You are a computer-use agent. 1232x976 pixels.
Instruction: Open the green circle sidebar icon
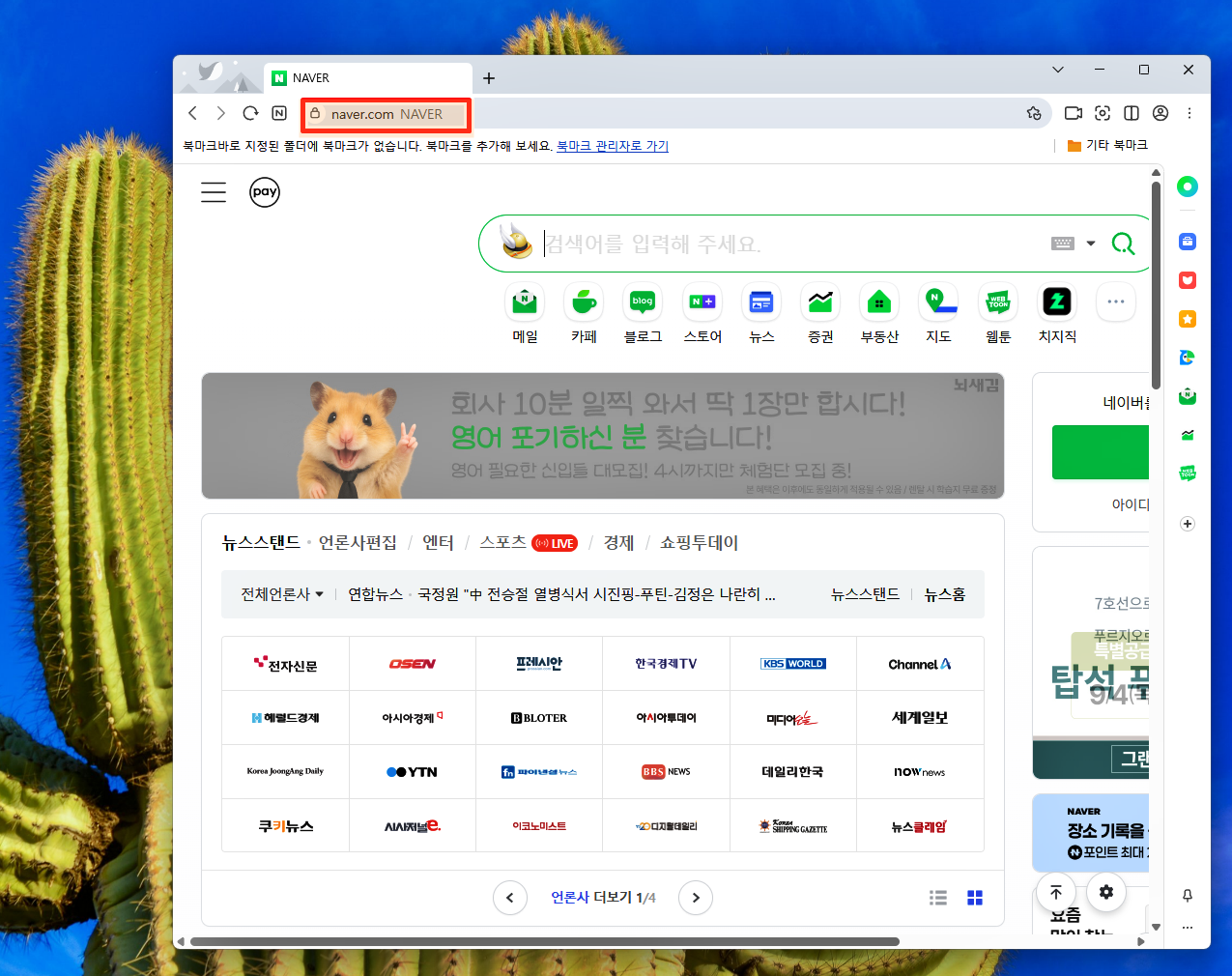pyautogui.click(x=1188, y=187)
